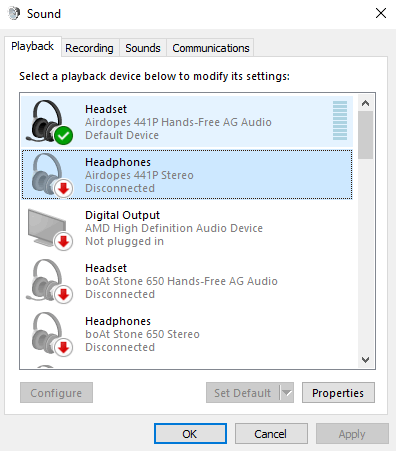Click the Set Default button
Image resolution: width=396 pixels, height=451 pixels.
[243, 393]
